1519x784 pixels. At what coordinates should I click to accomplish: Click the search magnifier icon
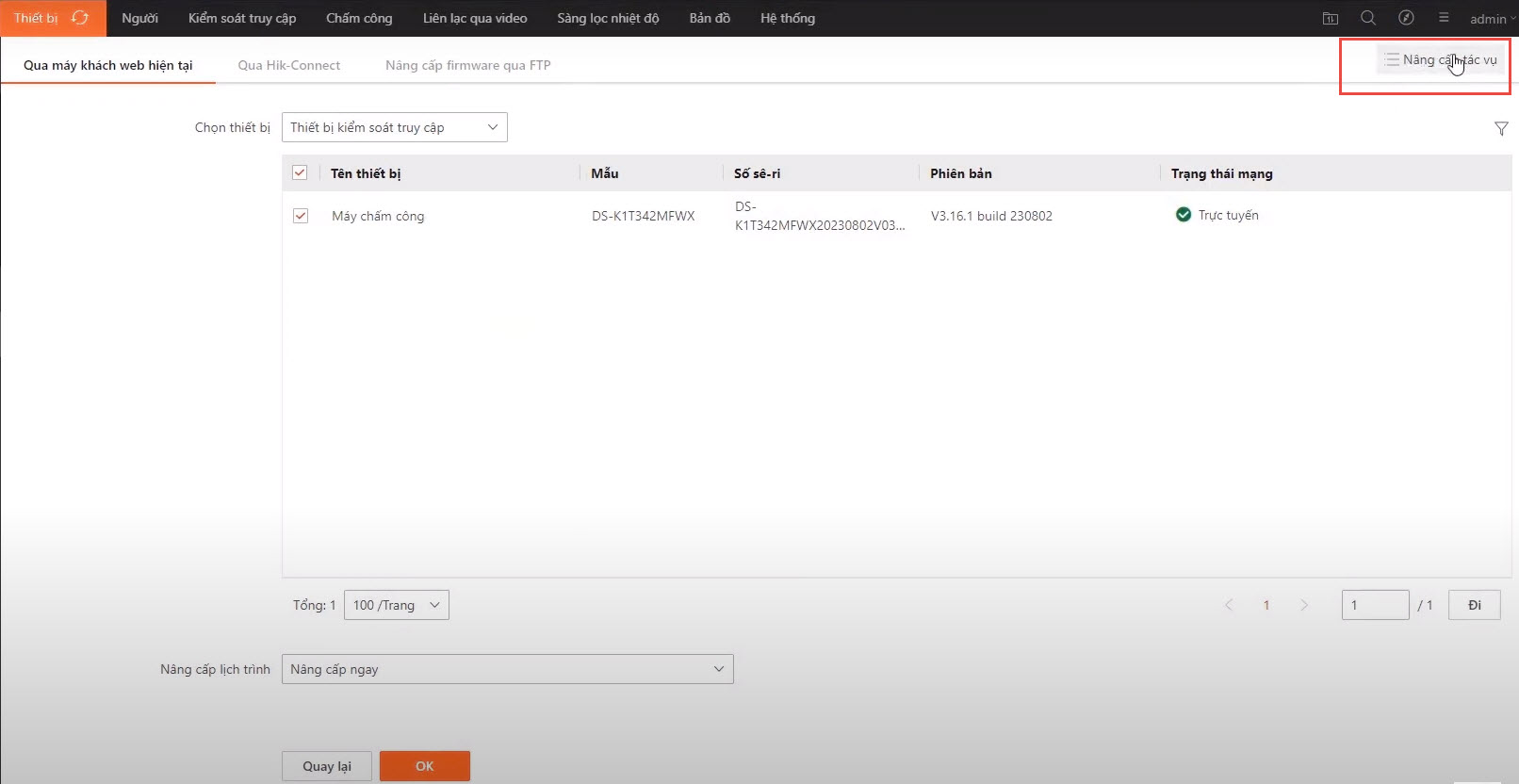1368,18
